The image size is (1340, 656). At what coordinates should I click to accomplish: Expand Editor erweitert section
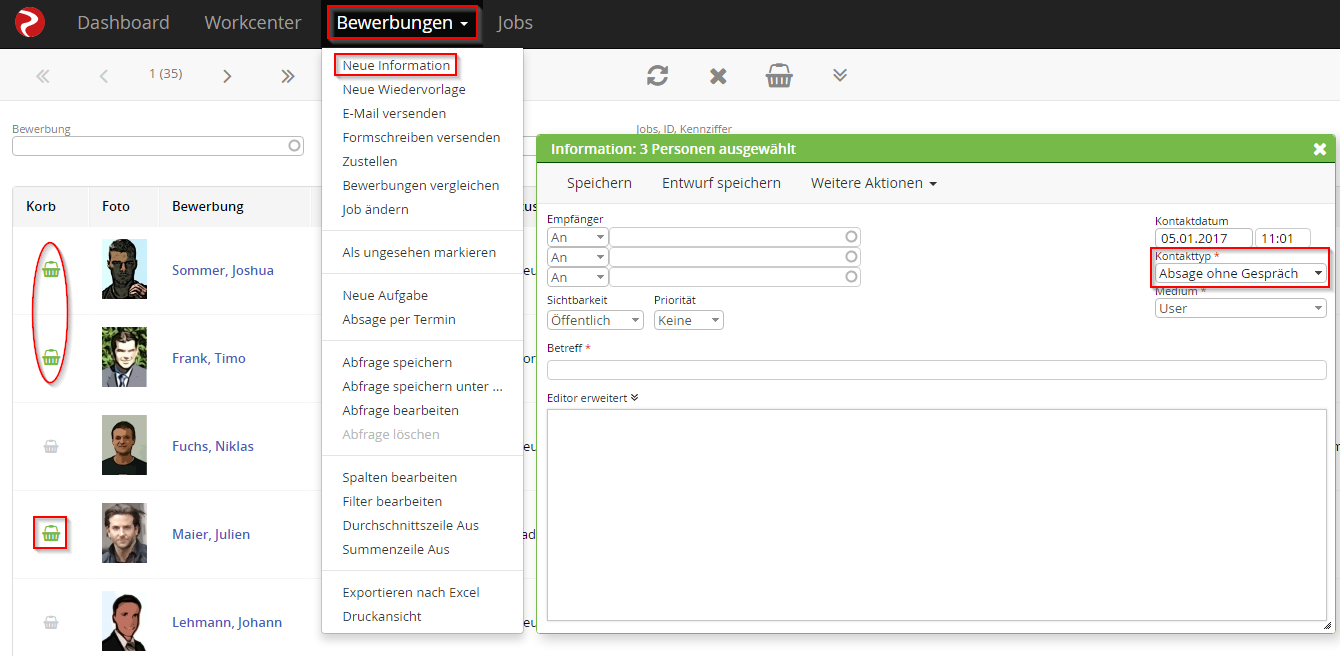click(593, 398)
